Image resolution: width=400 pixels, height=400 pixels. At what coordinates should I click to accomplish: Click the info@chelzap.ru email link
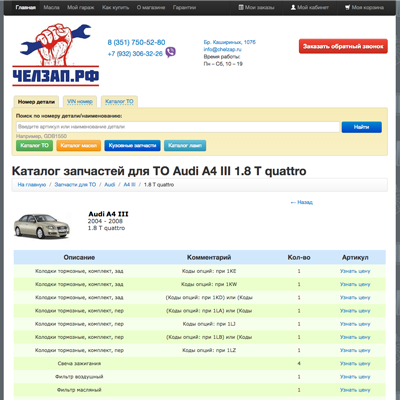coord(222,49)
